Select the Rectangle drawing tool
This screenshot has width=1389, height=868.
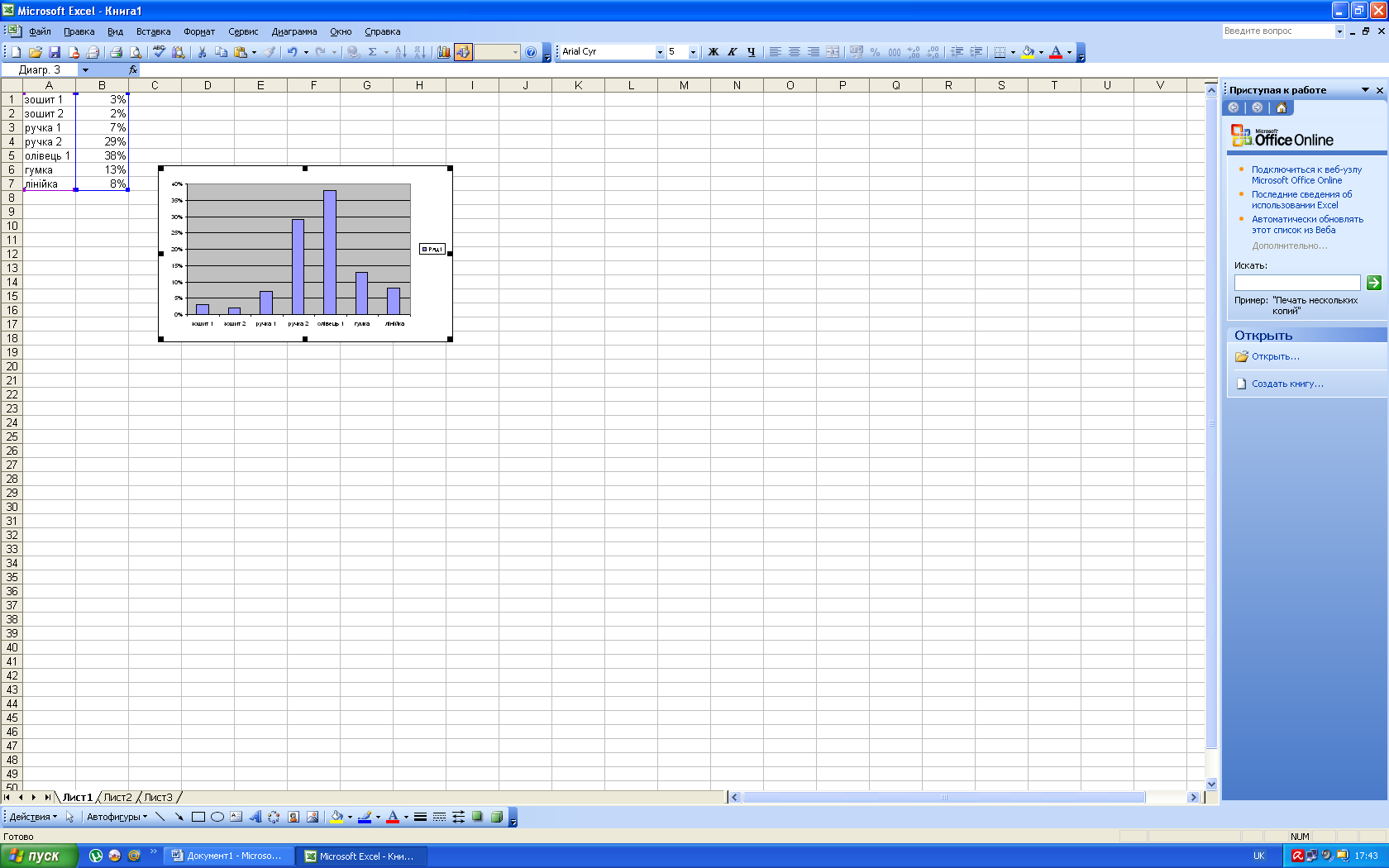tap(198, 817)
